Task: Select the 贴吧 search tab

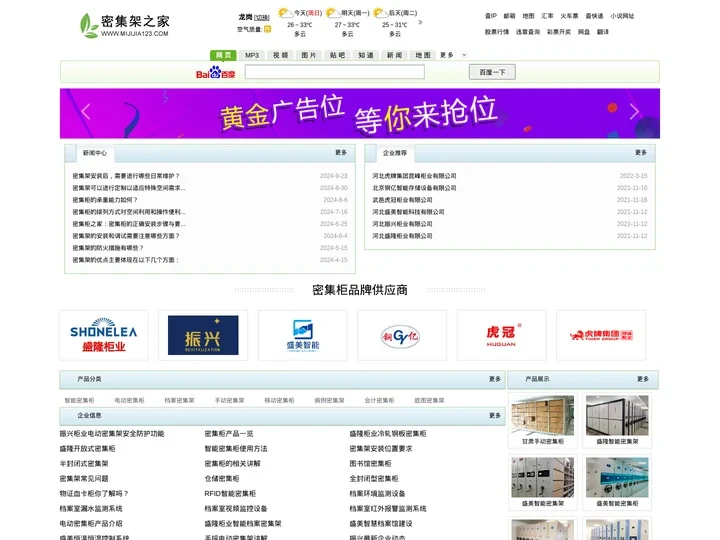Action: pyautogui.click(x=337, y=55)
